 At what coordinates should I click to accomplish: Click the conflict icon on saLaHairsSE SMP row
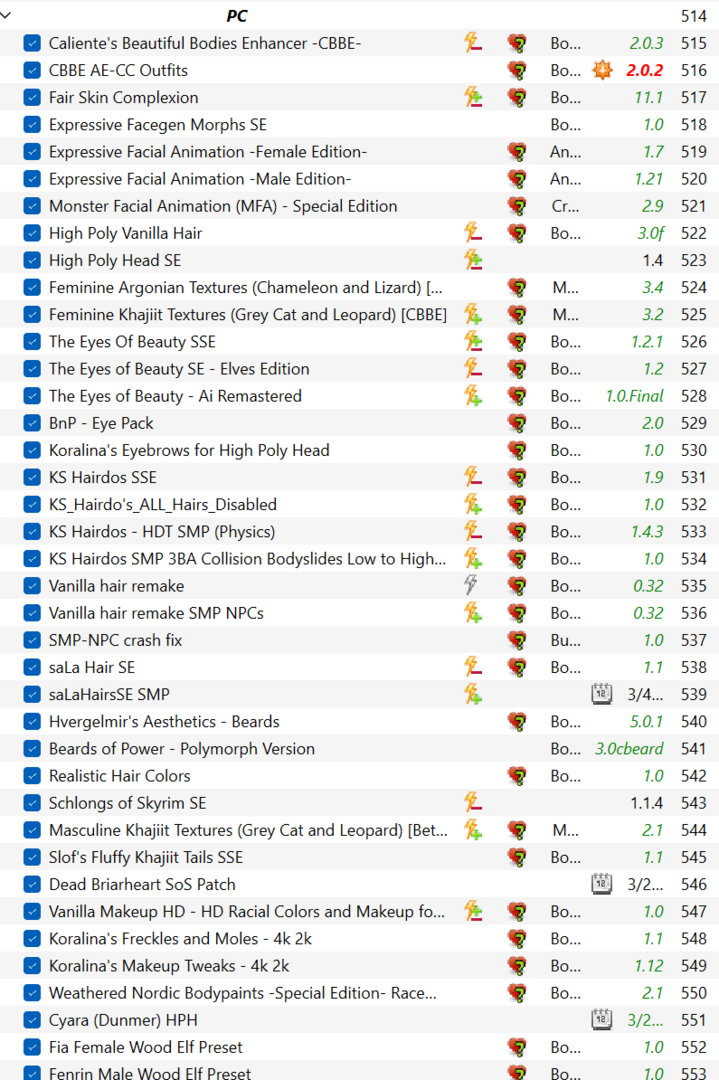coord(472,694)
